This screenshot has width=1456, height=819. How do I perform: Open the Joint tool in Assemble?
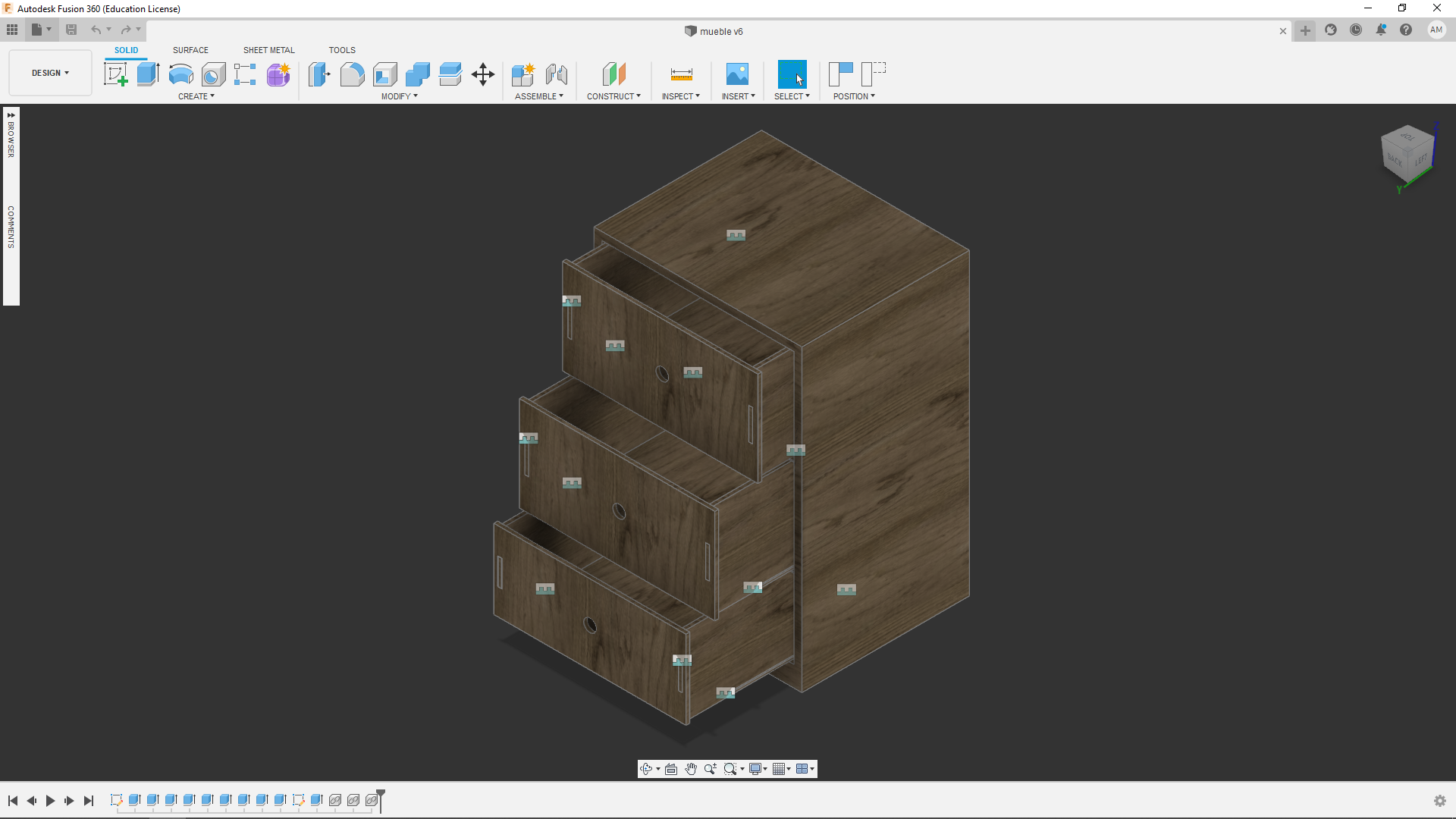pos(556,74)
